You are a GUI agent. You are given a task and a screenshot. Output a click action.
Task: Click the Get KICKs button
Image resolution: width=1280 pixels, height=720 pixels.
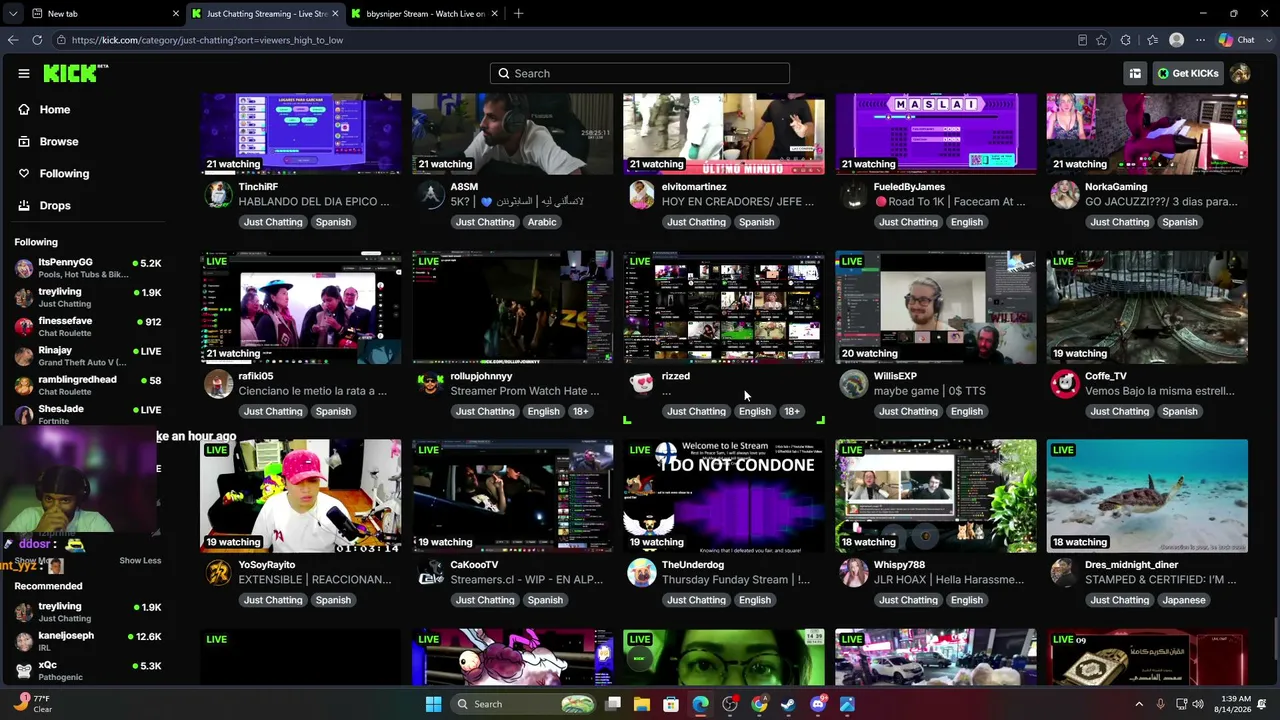1188,73
